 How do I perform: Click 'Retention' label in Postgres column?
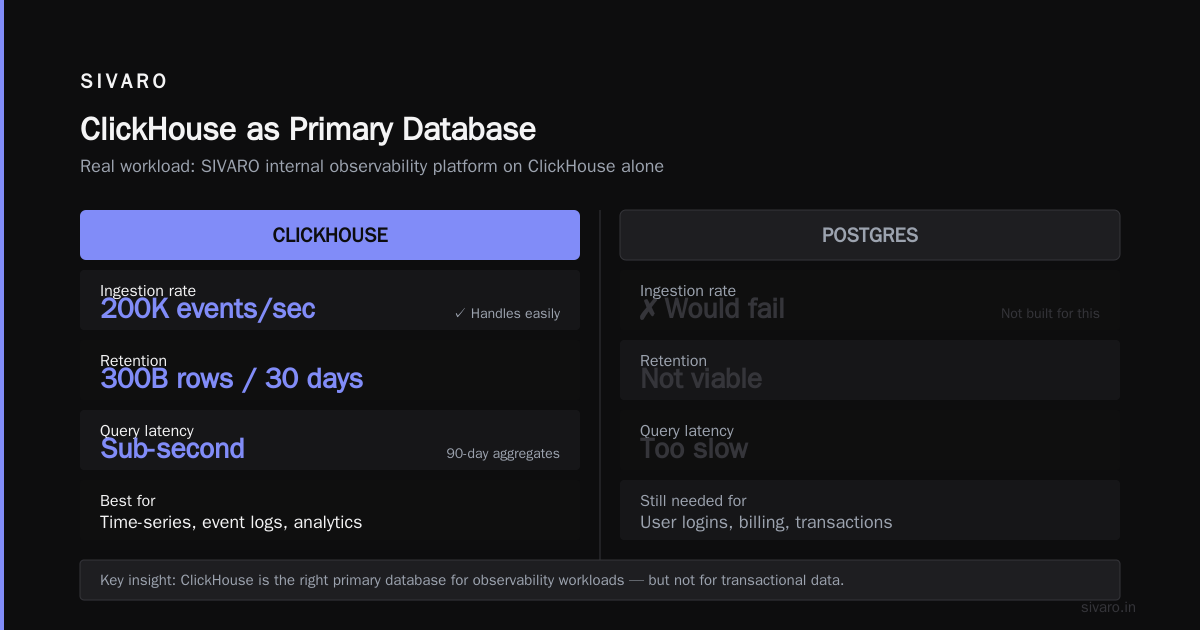click(x=673, y=360)
